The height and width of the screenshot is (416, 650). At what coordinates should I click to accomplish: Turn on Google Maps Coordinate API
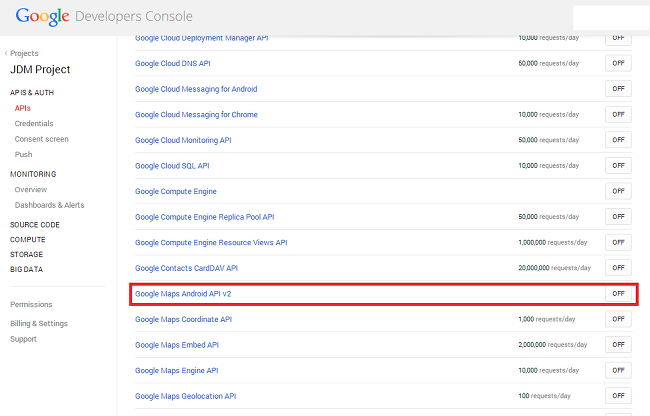tap(618, 319)
